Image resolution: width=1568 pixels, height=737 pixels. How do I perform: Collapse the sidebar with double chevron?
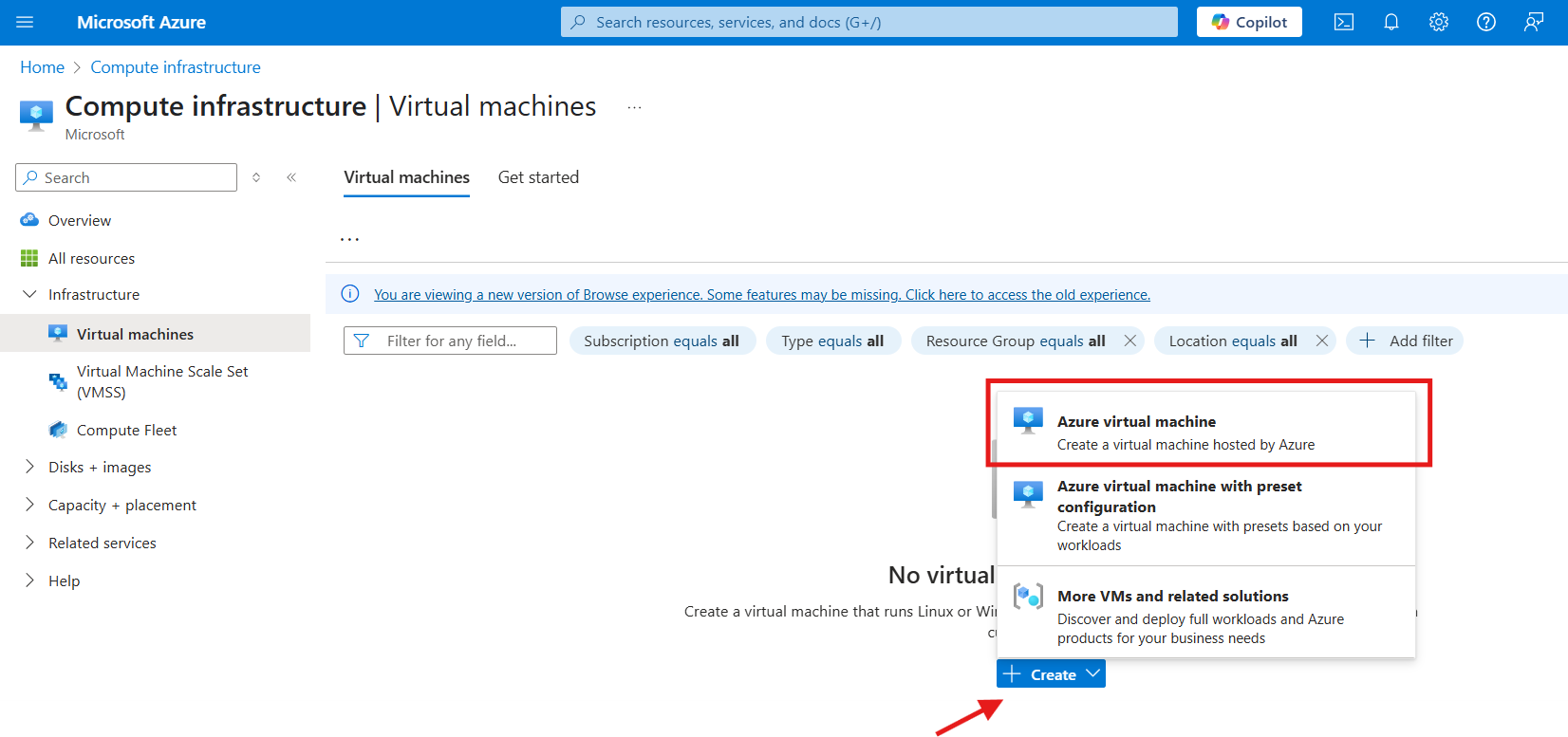[291, 177]
